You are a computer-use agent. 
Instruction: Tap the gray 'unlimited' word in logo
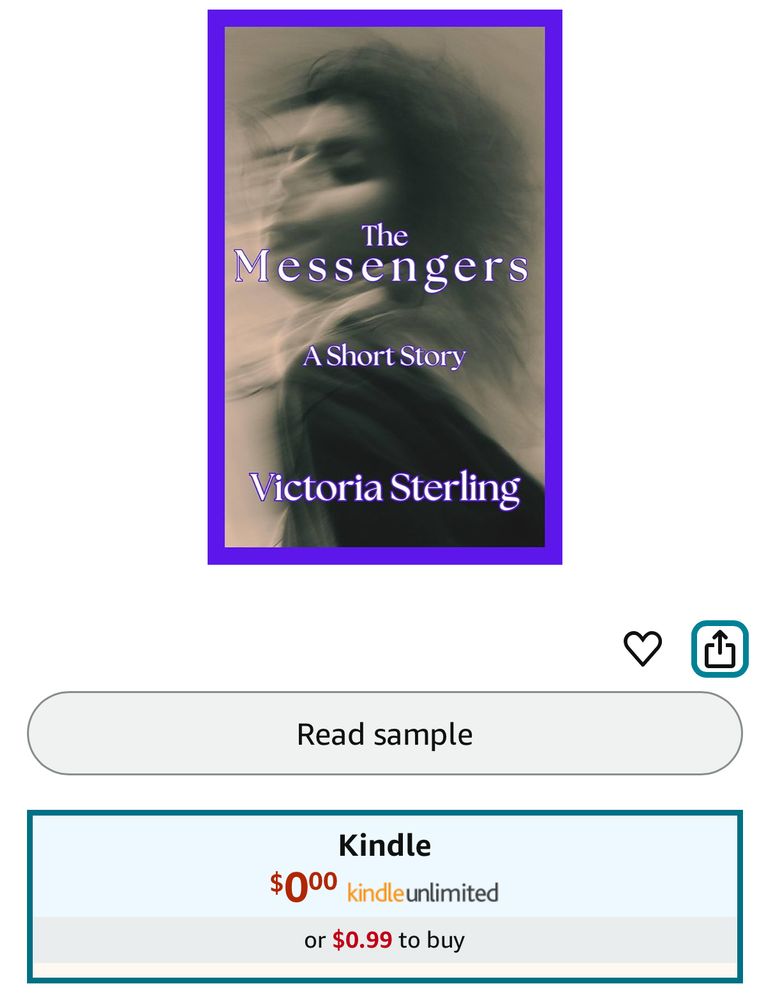tap(452, 892)
